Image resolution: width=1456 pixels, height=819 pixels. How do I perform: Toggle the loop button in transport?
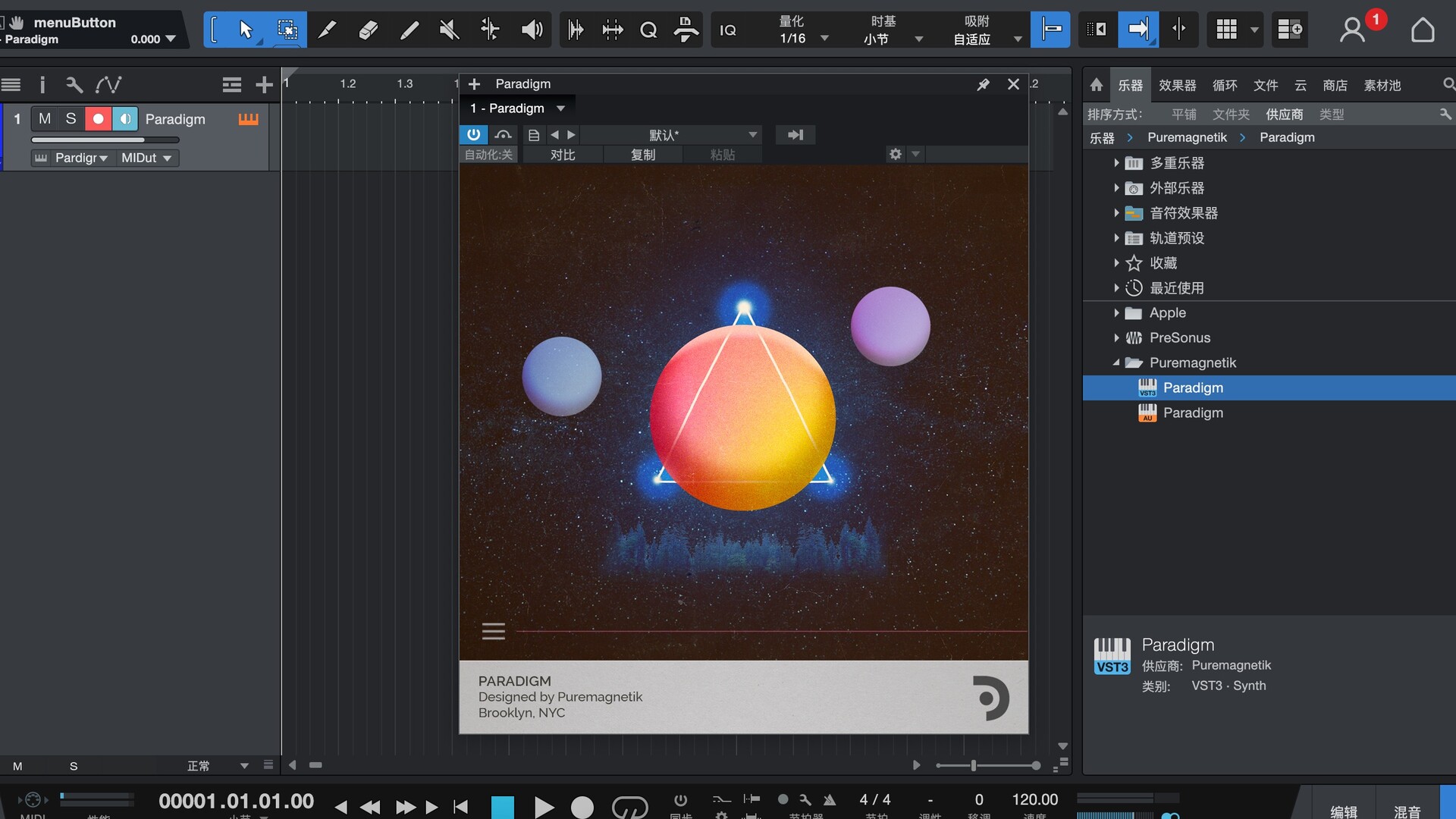click(629, 807)
